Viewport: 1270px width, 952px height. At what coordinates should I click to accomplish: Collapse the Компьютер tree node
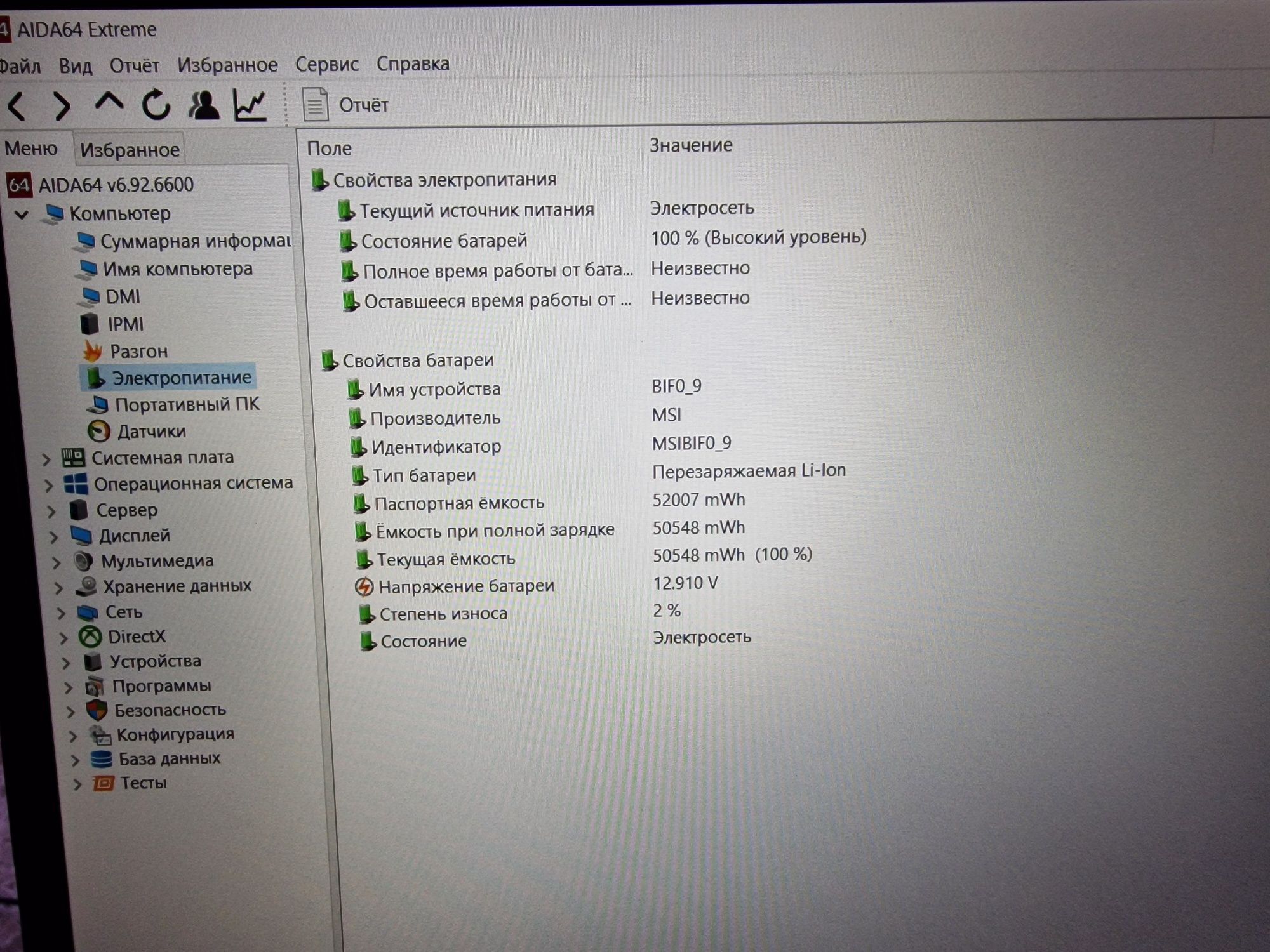tap(22, 215)
